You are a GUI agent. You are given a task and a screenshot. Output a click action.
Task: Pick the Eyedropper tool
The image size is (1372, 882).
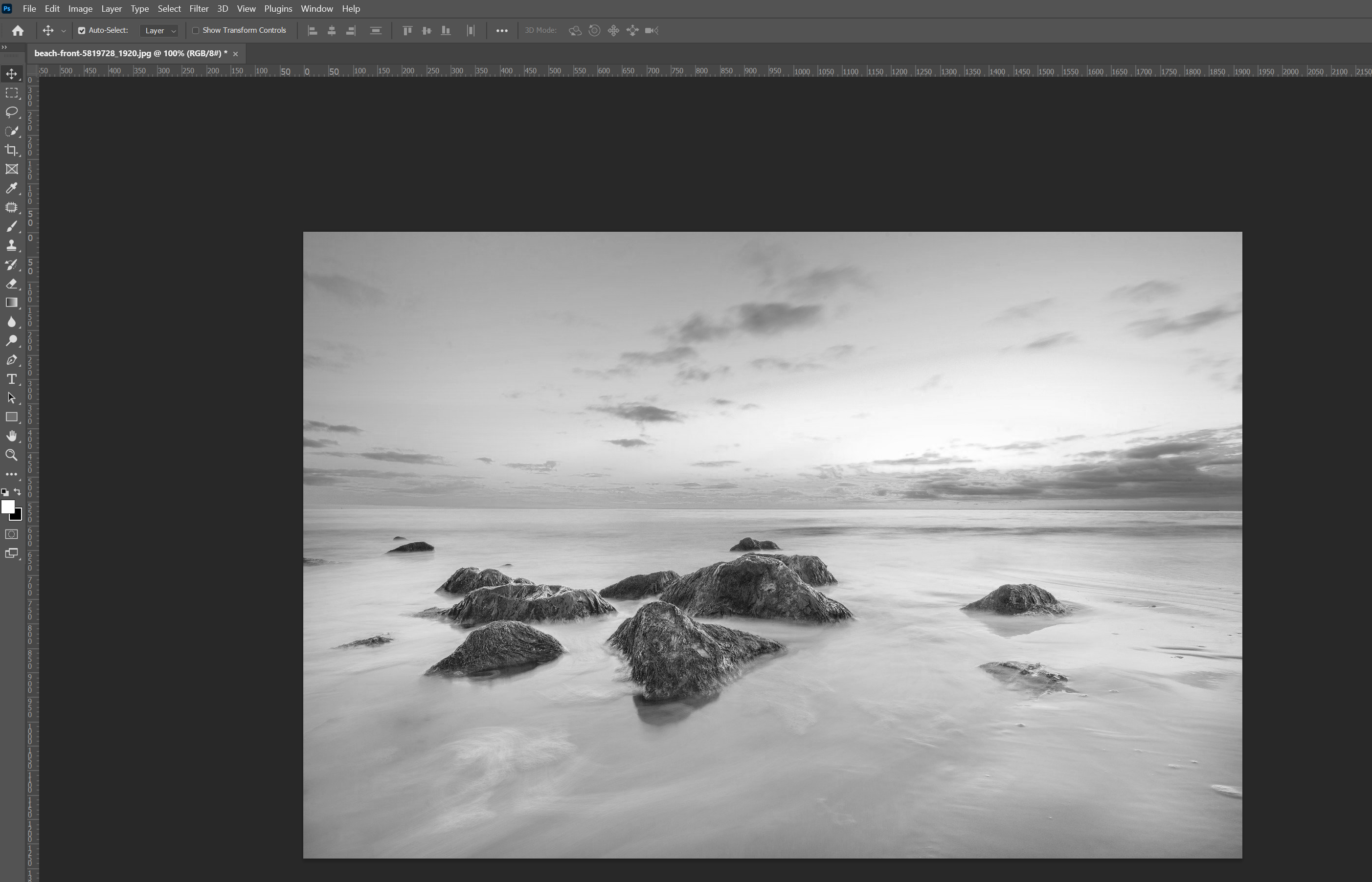click(11, 188)
